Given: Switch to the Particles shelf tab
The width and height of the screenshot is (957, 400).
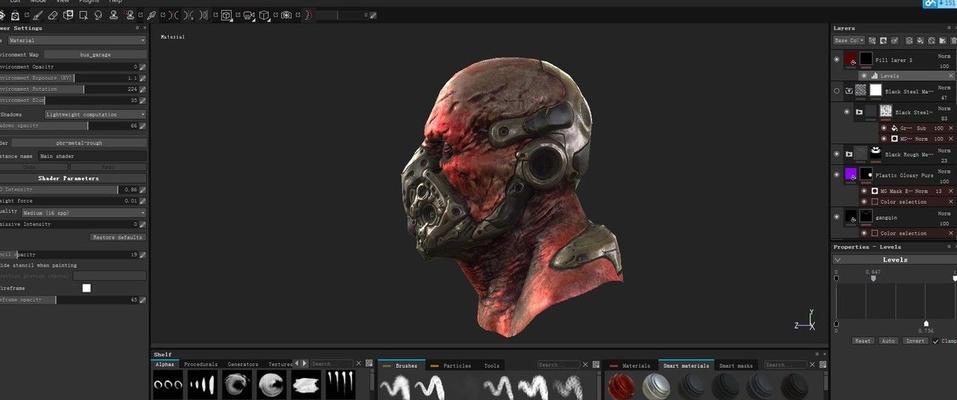Looking at the screenshot, I should click(x=457, y=365).
